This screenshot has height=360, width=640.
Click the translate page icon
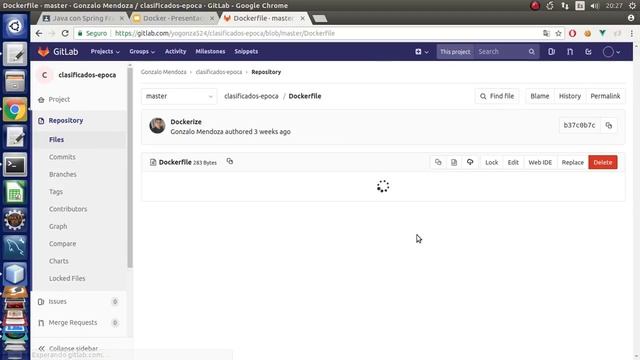click(546, 33)
